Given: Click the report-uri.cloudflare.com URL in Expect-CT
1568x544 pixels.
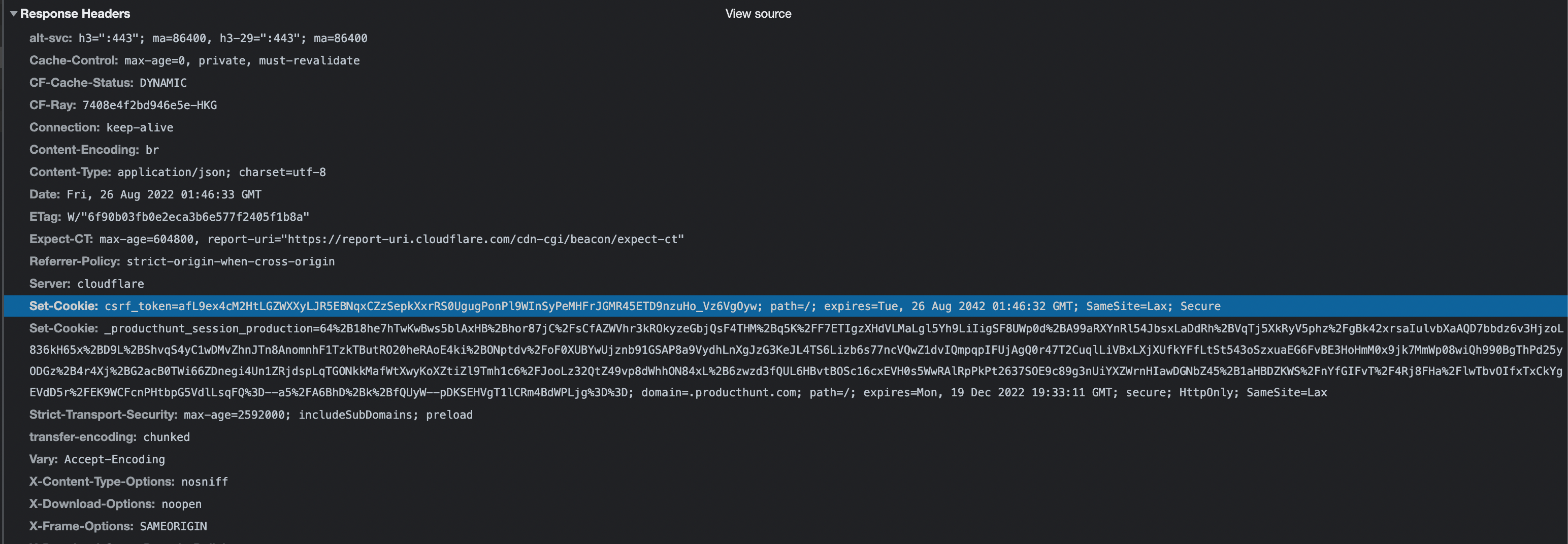Looking at the screenshot, I should point(481,239).
